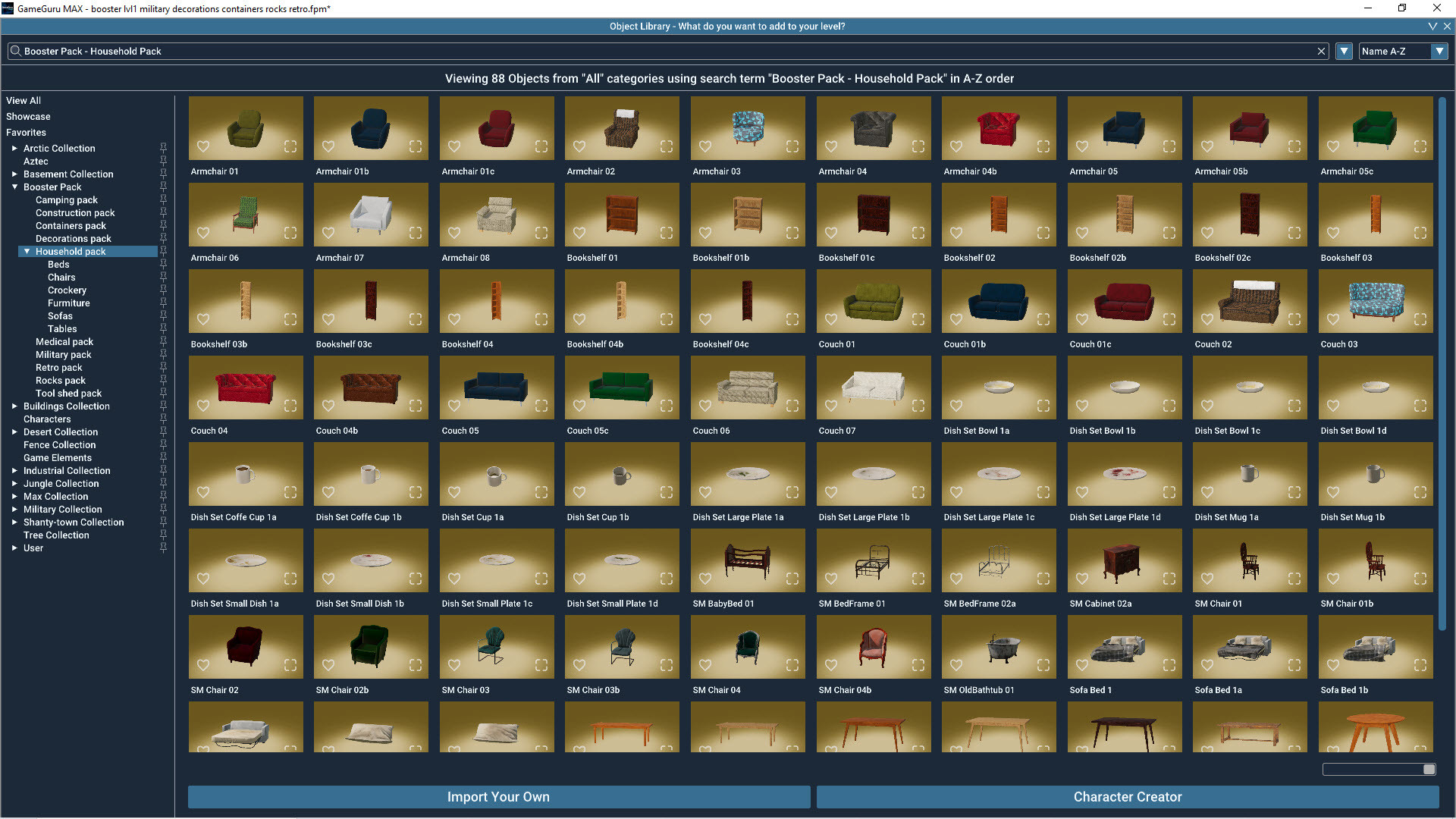
Task: Open fullscreen preview of Couch 04
Action: tap(290, 406)
